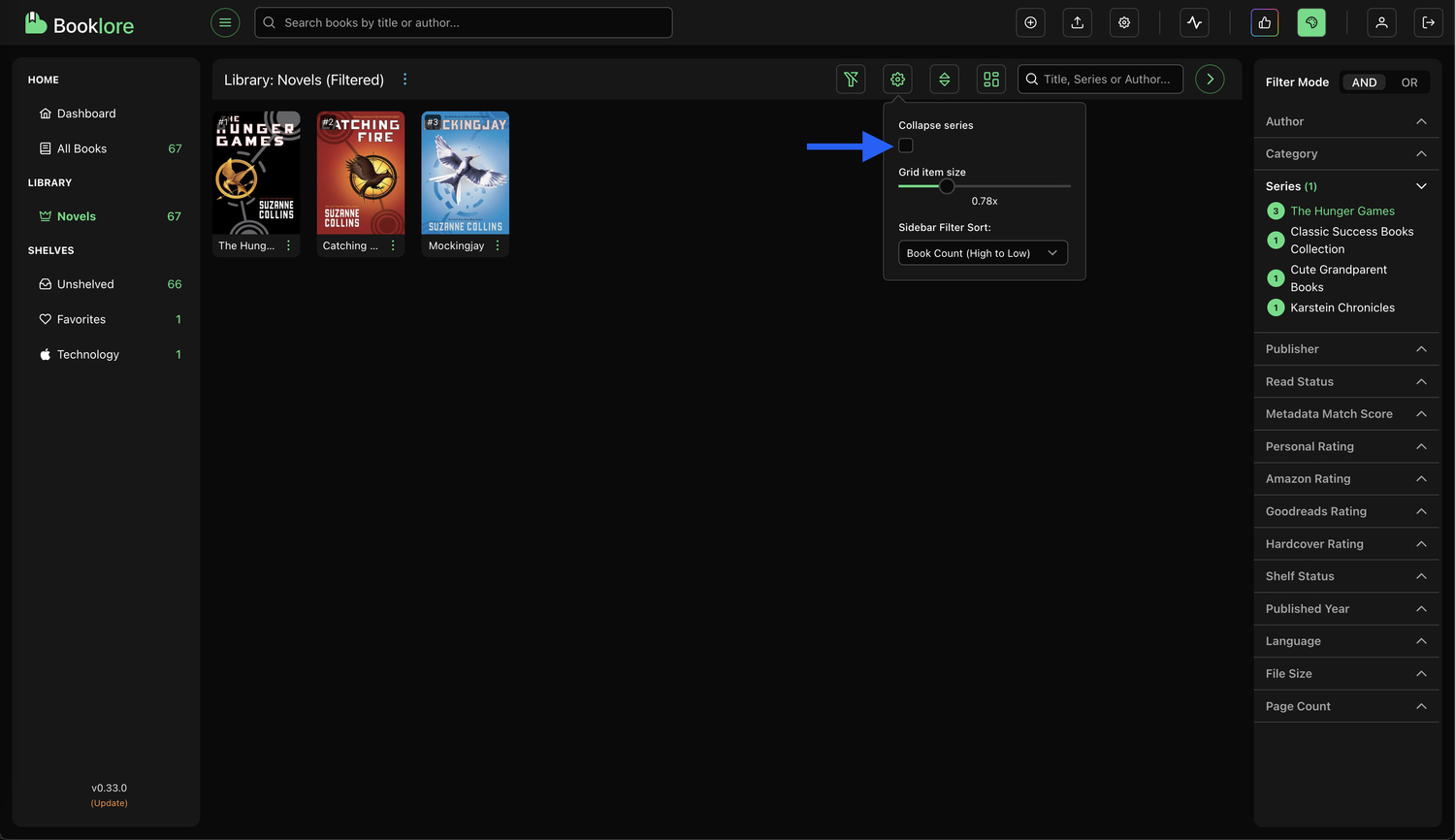Open the user profile icon
The image size is (1455, 840).
coord(1380,22)
